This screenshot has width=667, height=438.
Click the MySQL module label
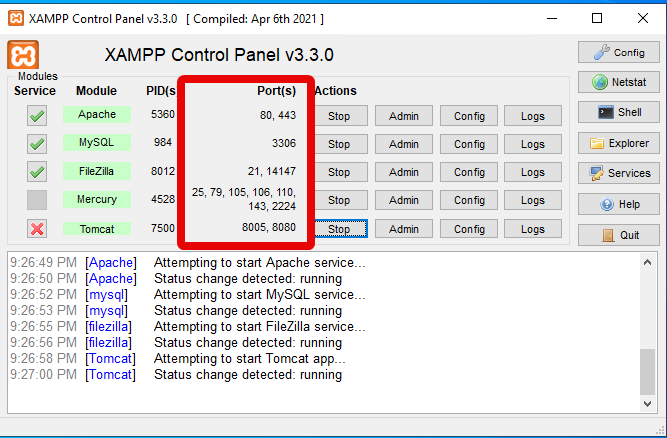97,142
